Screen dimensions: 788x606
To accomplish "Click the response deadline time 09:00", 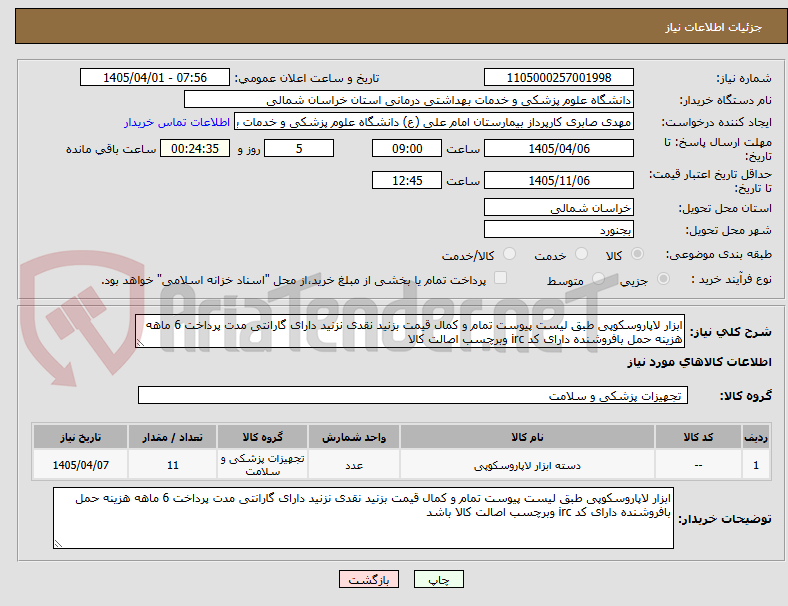I will tap(407, 148).
